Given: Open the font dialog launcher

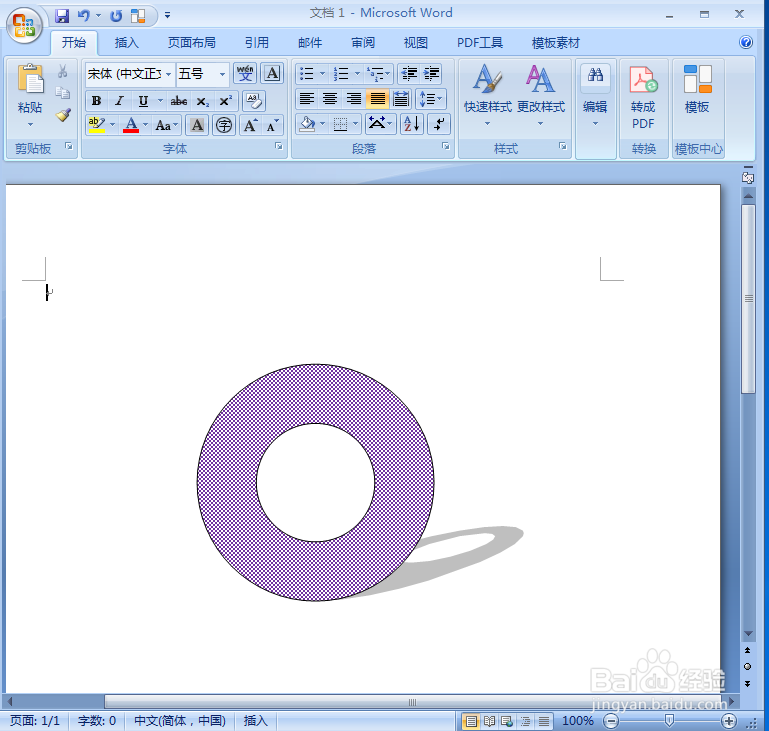Looking at the screenshot, I should coord(279,146).
